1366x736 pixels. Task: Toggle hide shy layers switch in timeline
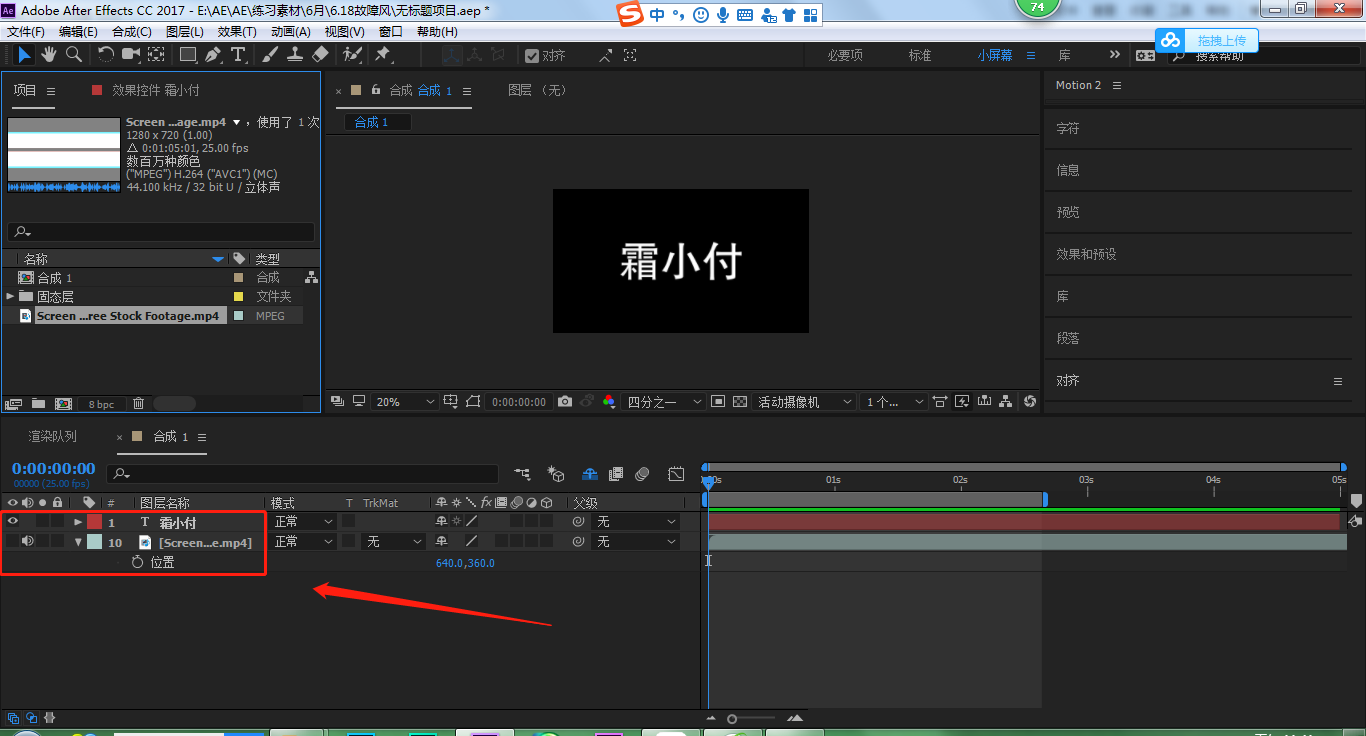[x=590, y=474]
